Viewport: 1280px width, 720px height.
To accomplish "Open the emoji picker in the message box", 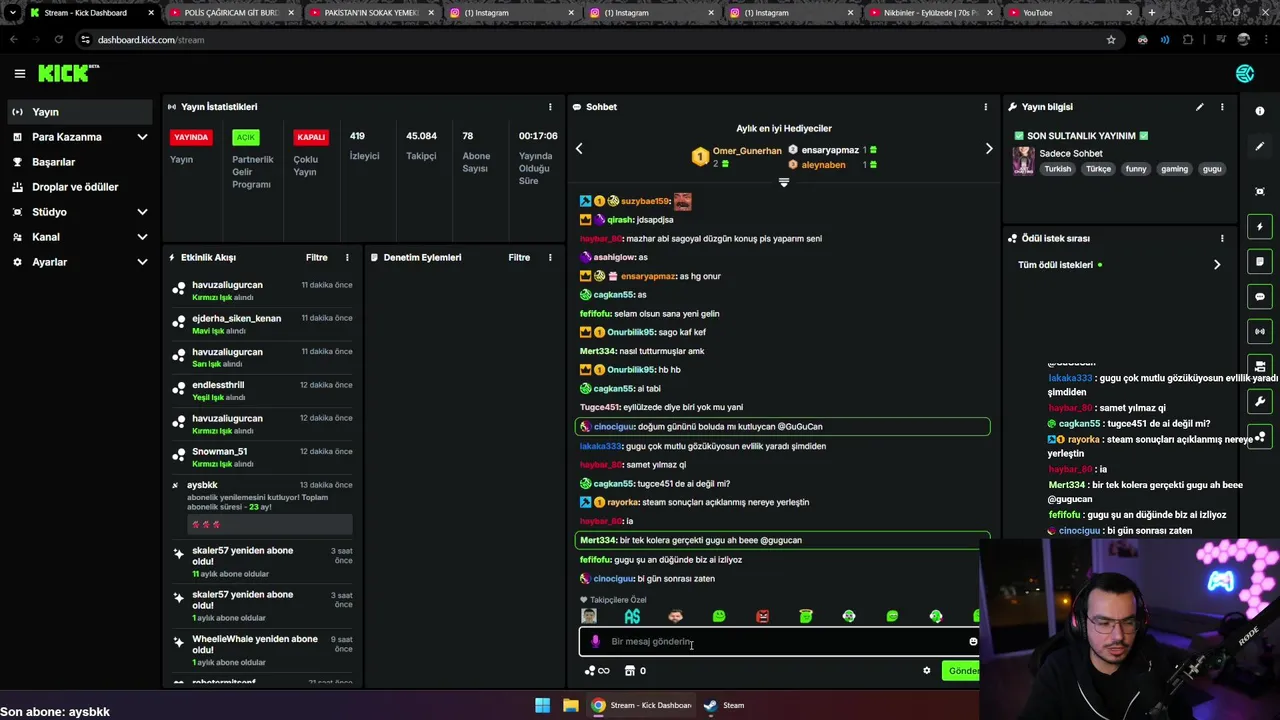I will [x=973, y=642].
